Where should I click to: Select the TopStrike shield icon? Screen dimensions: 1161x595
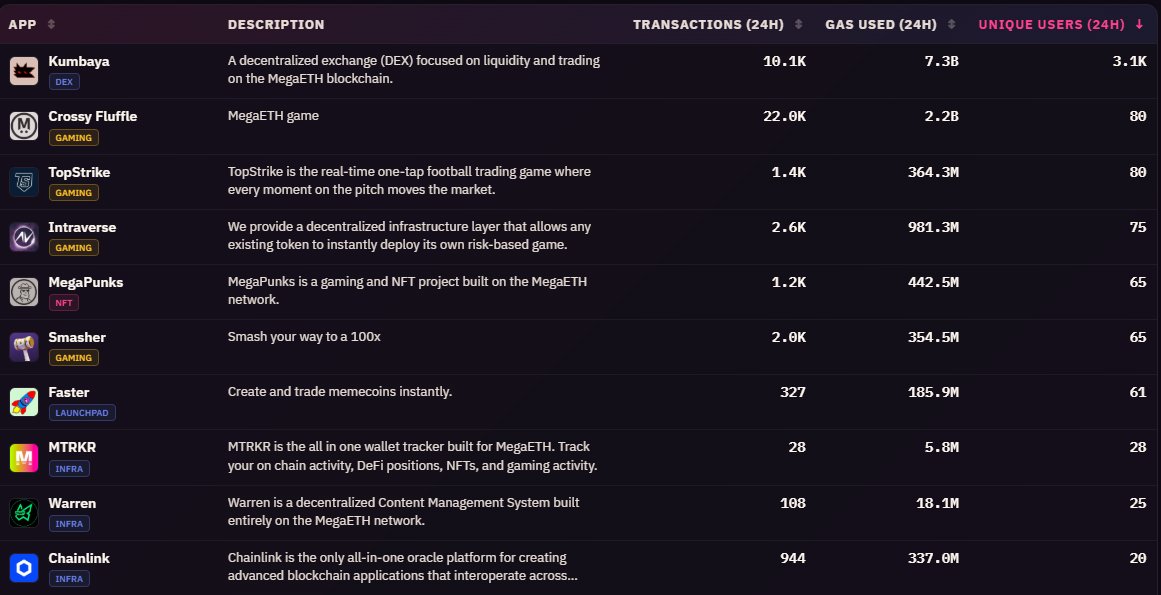click(24, 181)
